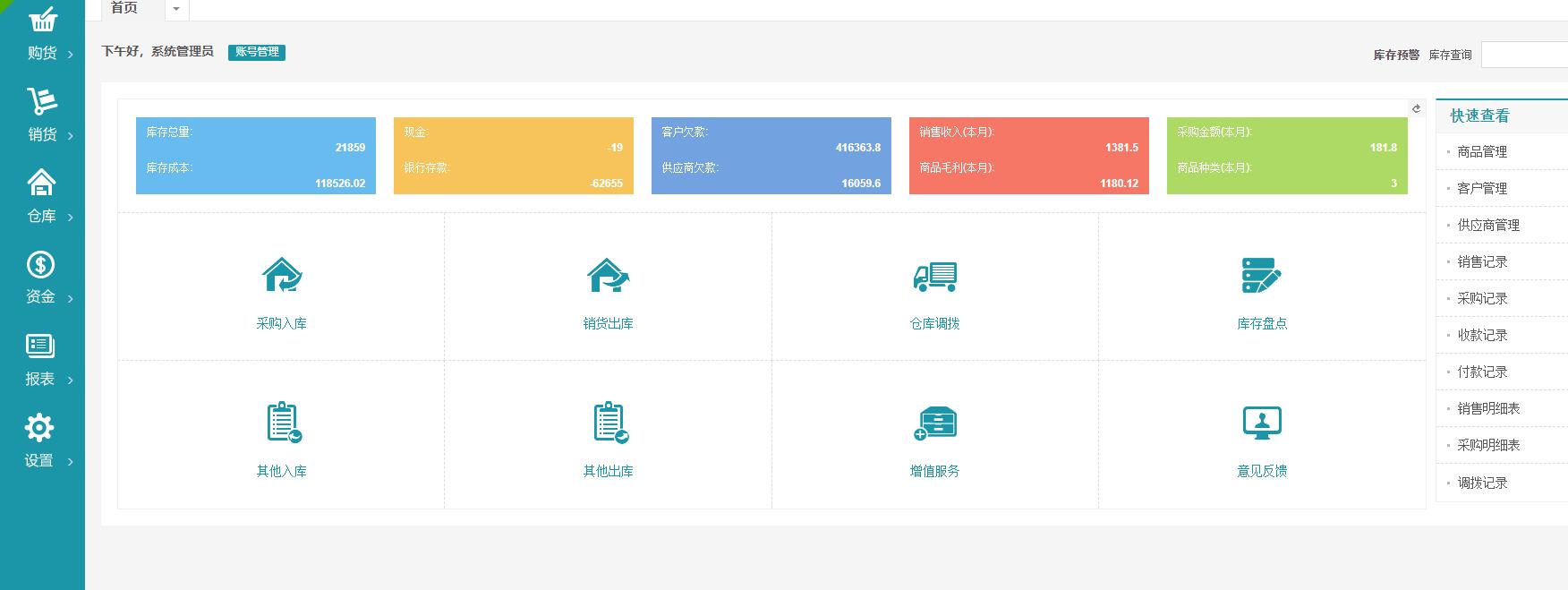Click the 账号管理 button
1568x590 pixels.
257,52
